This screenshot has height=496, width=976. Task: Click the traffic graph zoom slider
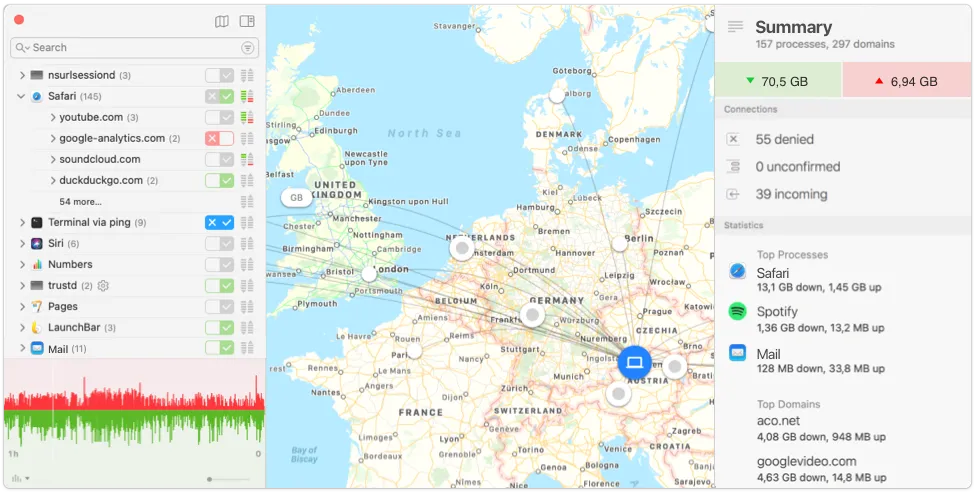(x=229, y=479)
